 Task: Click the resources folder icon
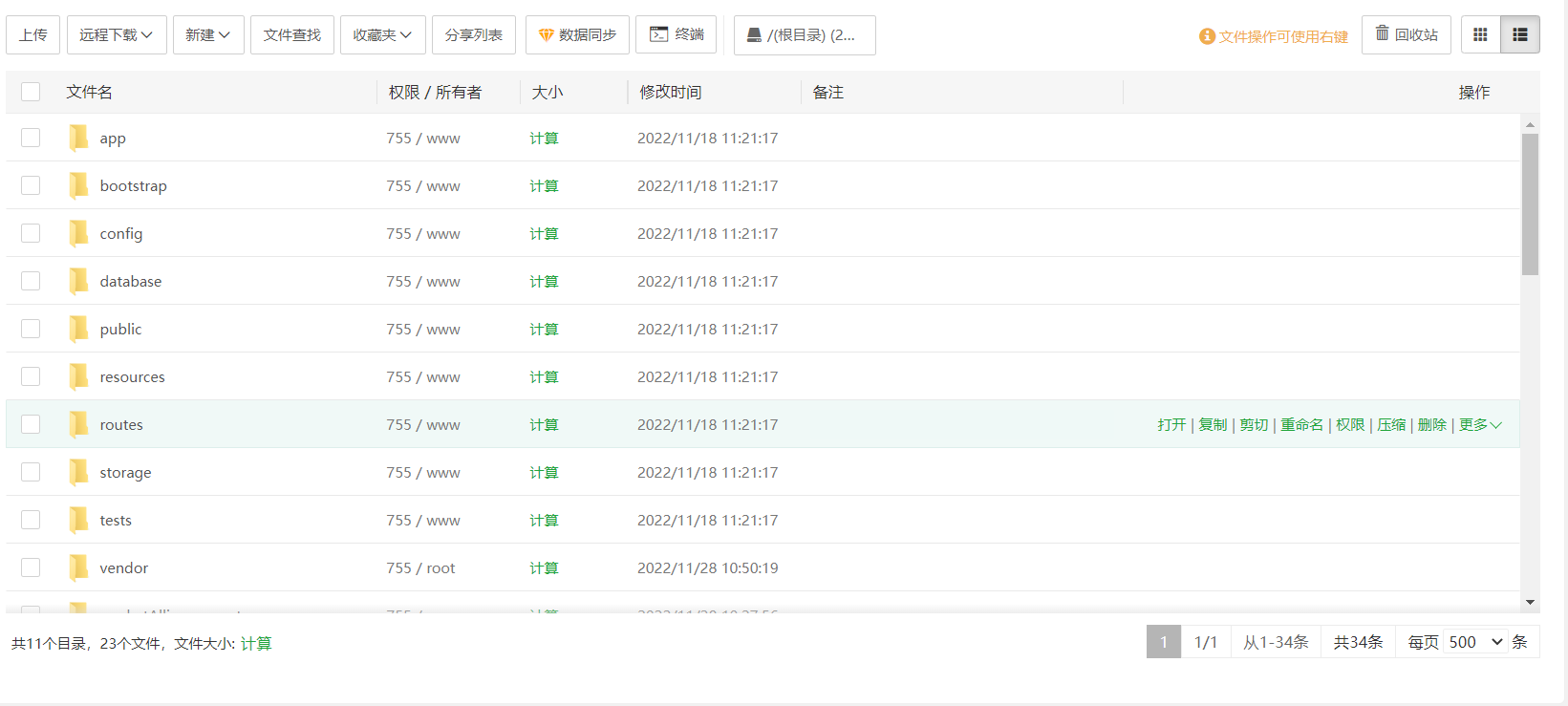[78, 376]
